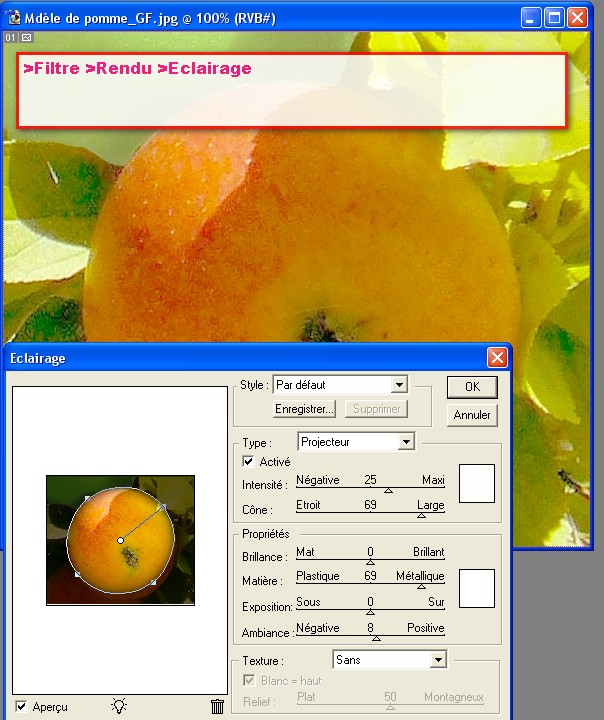Uncheck the Activé light checkbox
This screenshot has height=720, width=604.
248,461
